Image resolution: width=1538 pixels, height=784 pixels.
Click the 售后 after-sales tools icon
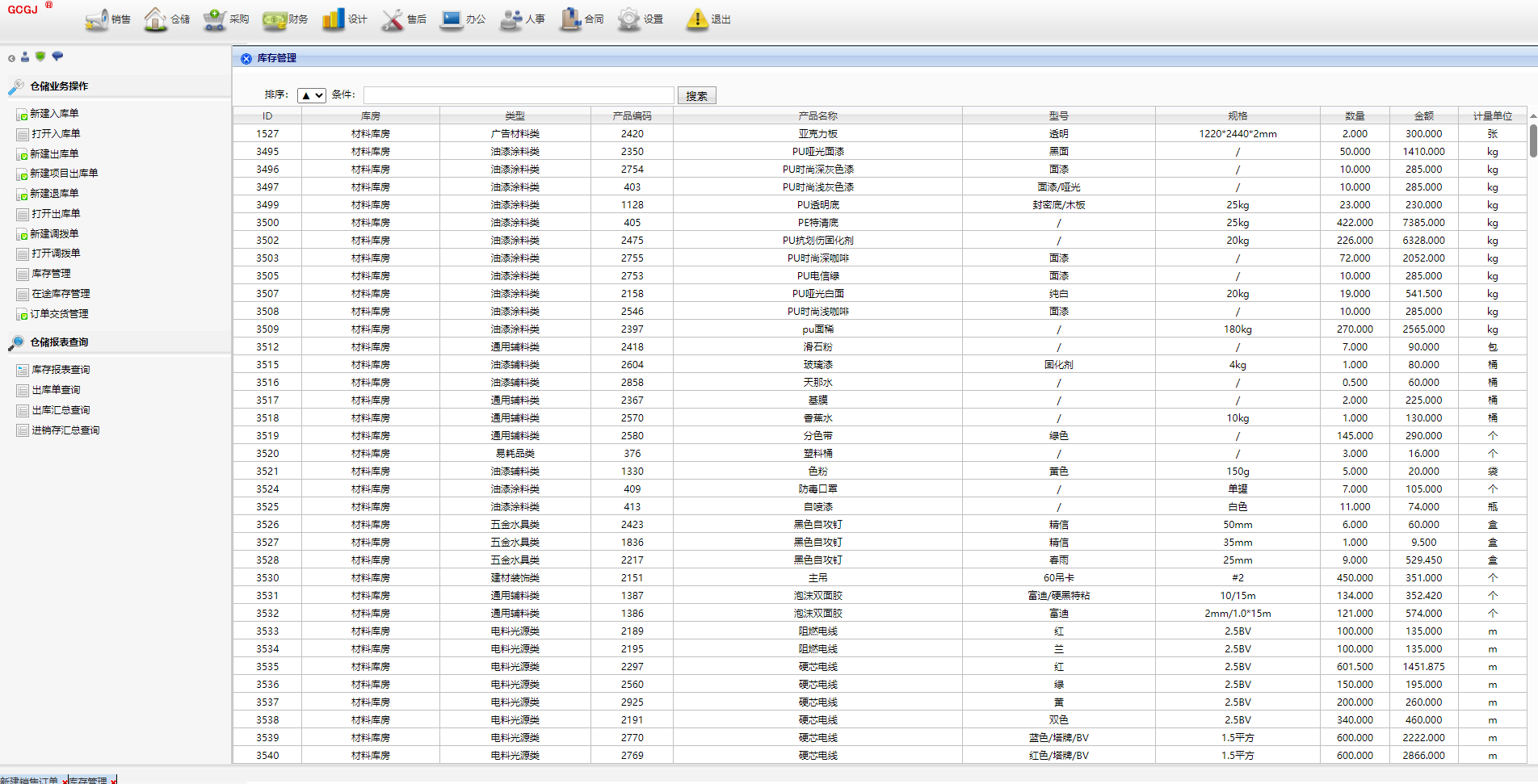click(393, 19)
